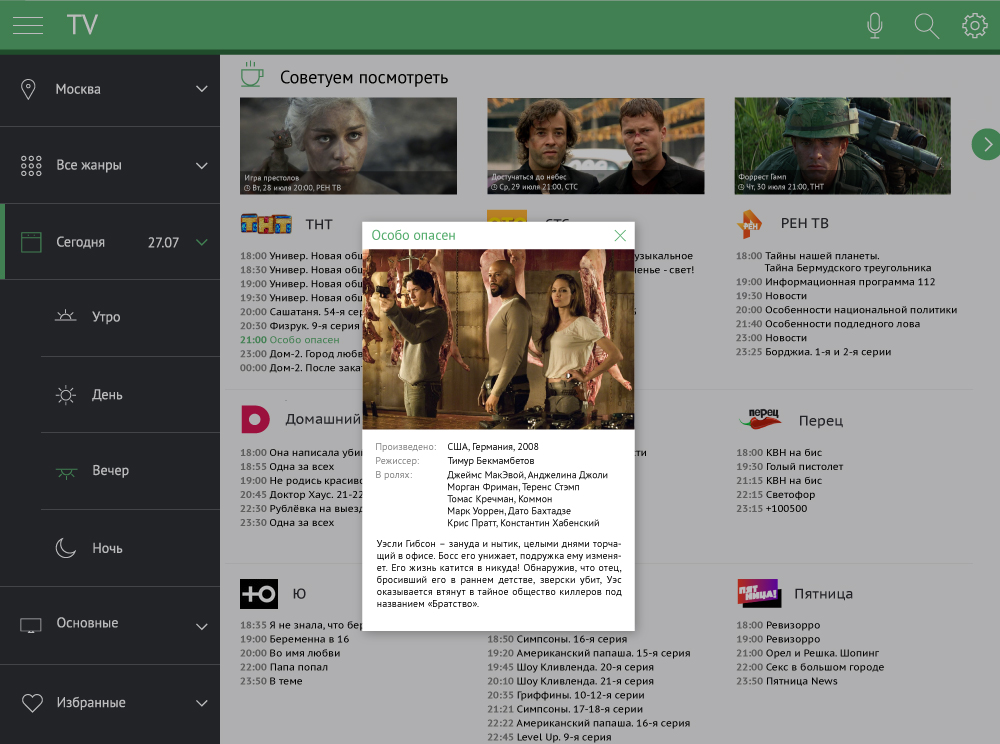1000x744 pixels.
Task: Open Игра престолов recommendation thumbnail
Action: pyautogui.click(x=348, y=145)
